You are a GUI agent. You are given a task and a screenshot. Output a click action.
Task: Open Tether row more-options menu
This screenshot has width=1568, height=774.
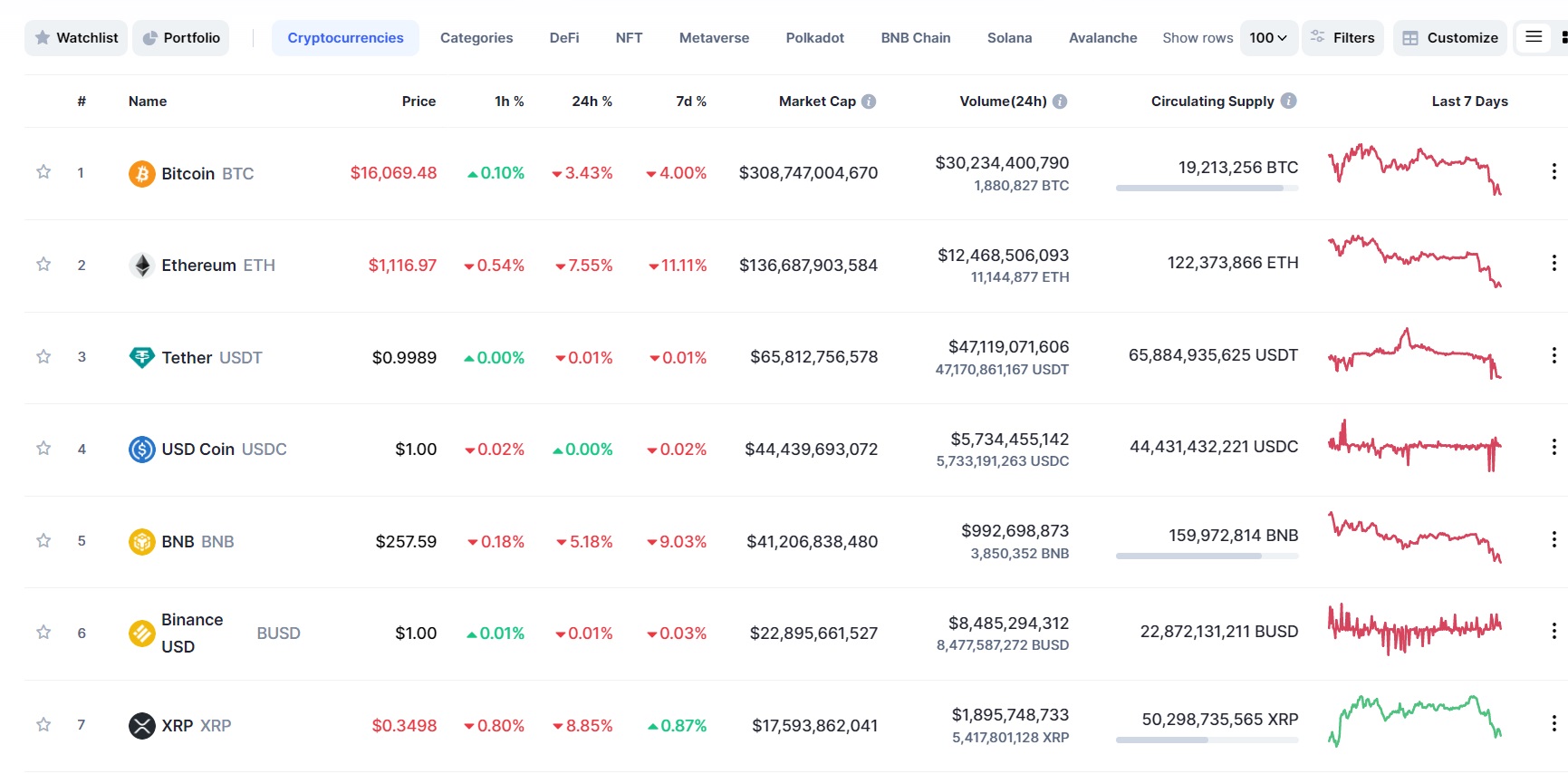1554,355
